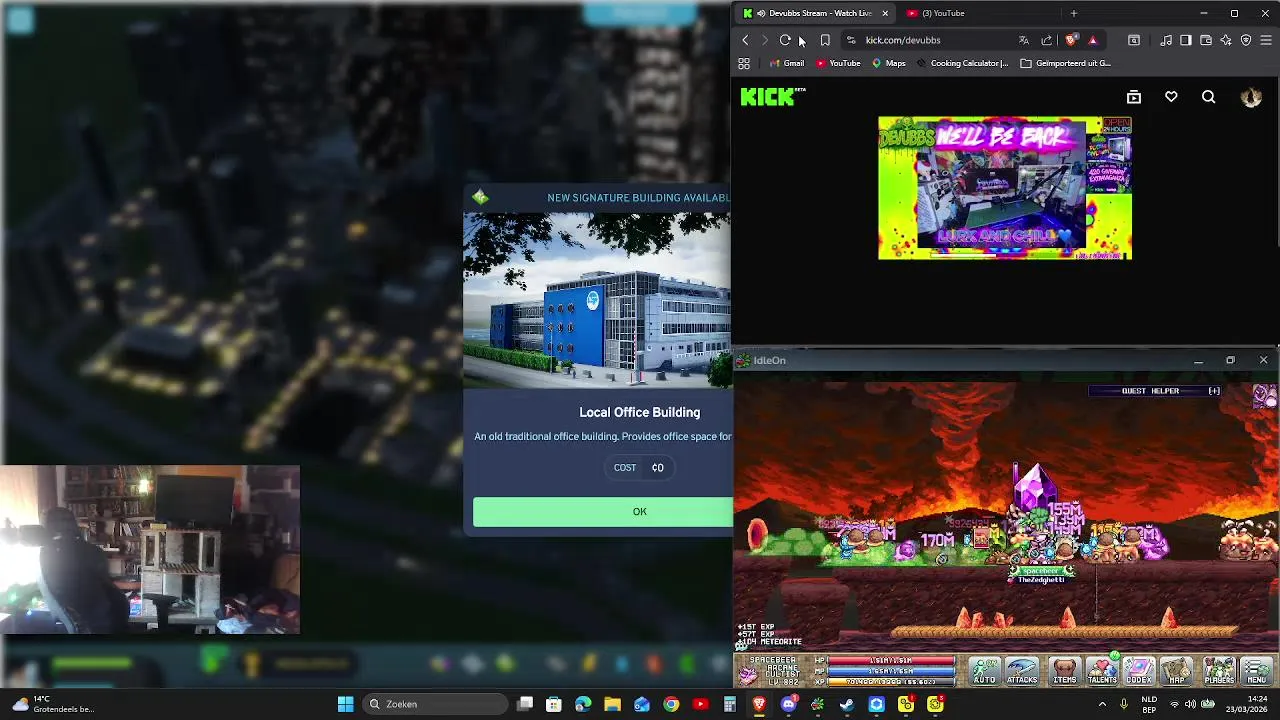This screenshot has height=720, width=1280.
Task: Toggle the browser sidebar panel icon
Action: pyautogui.click(x=1186, y=40)
